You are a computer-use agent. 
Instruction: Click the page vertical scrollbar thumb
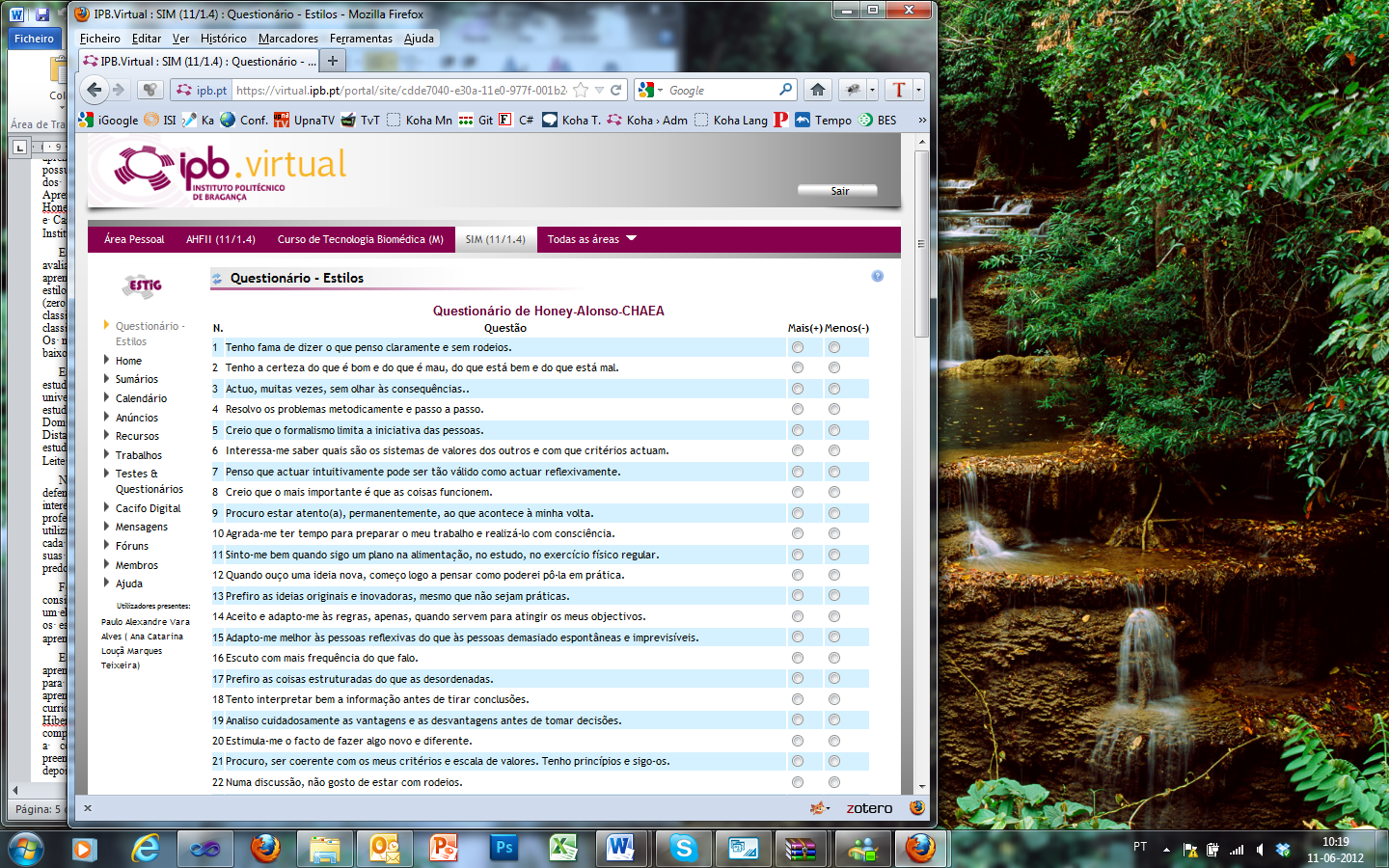point(921,243)
